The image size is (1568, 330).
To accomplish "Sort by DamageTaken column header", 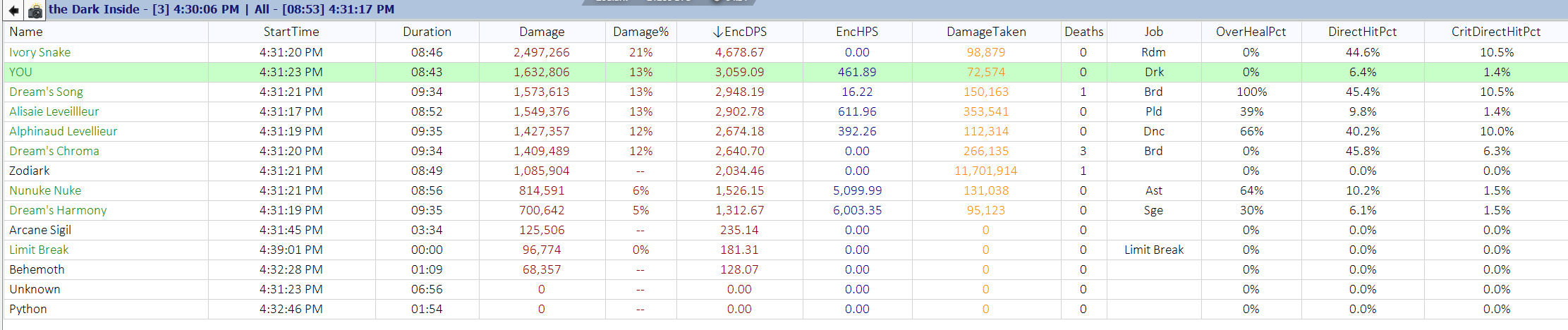I will click(x=986, y=32).
